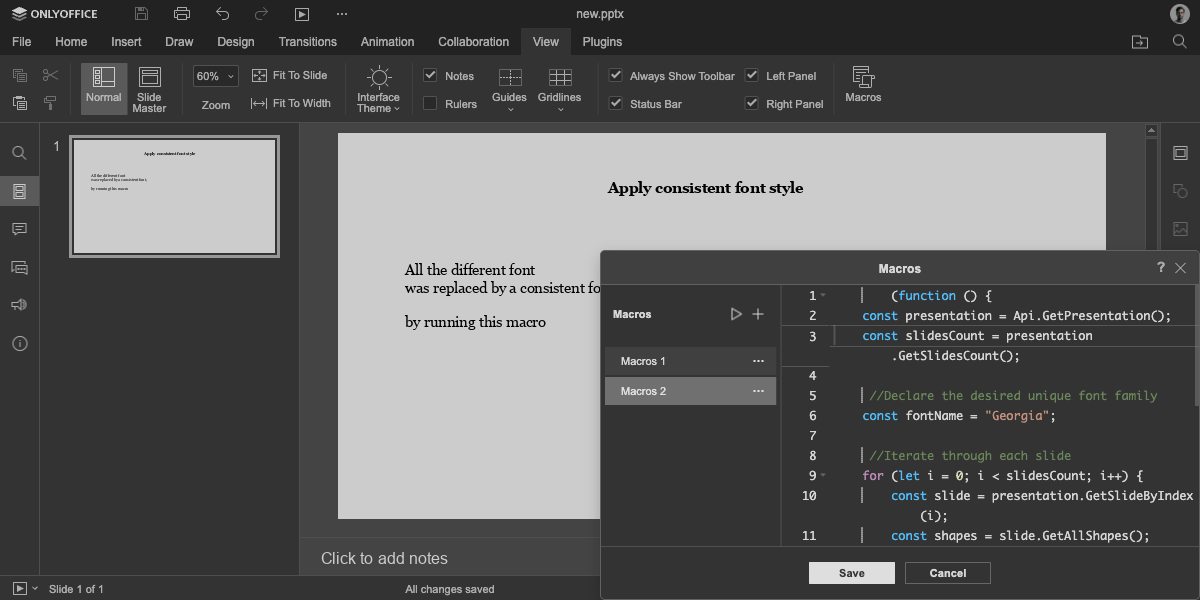1200x600 pixels.
Task: Open the Macros toolbar button
Action: (863, 86)
